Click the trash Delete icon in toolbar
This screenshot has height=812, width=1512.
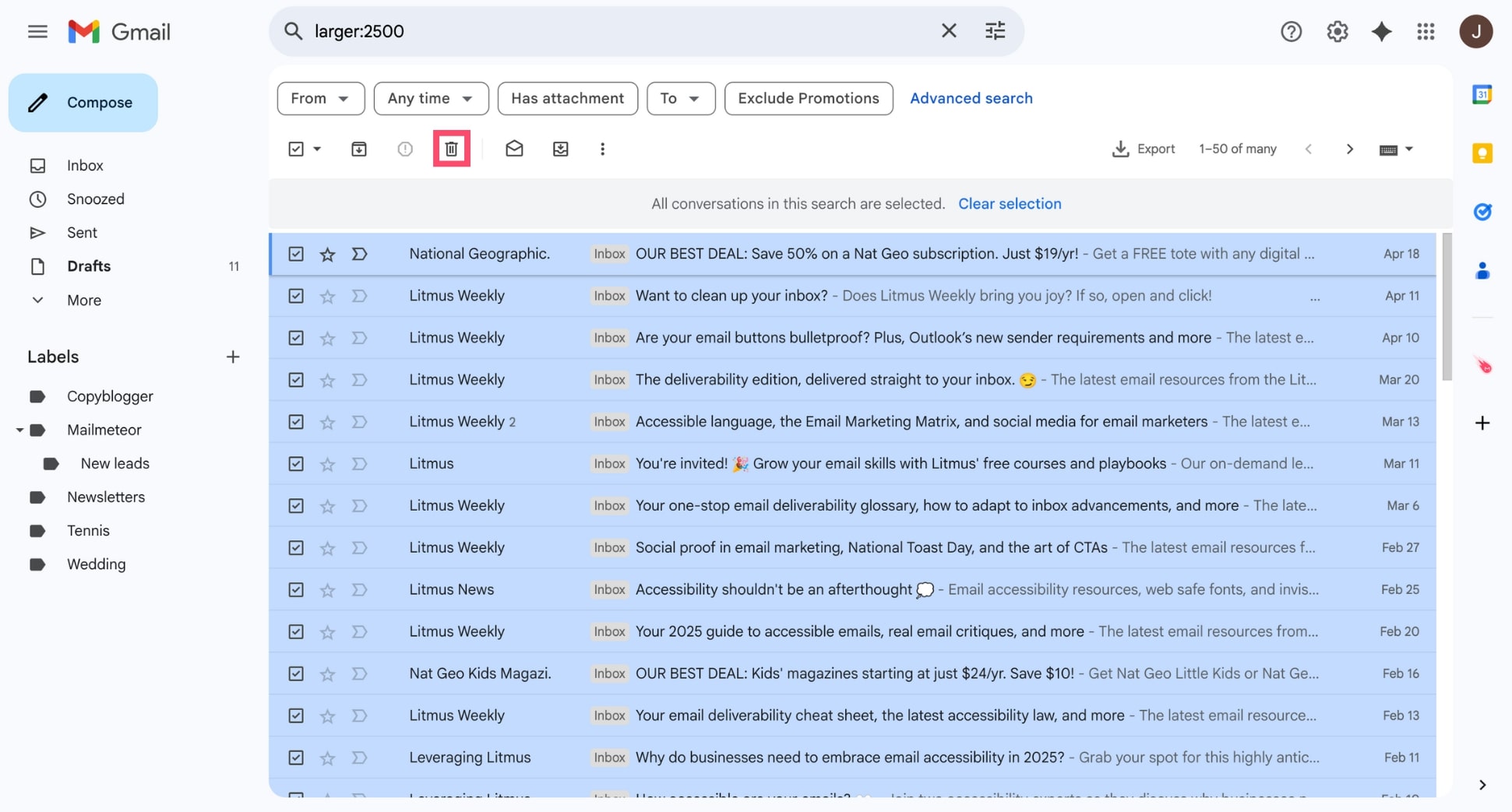pyautogui.click(x=451, y=149)
